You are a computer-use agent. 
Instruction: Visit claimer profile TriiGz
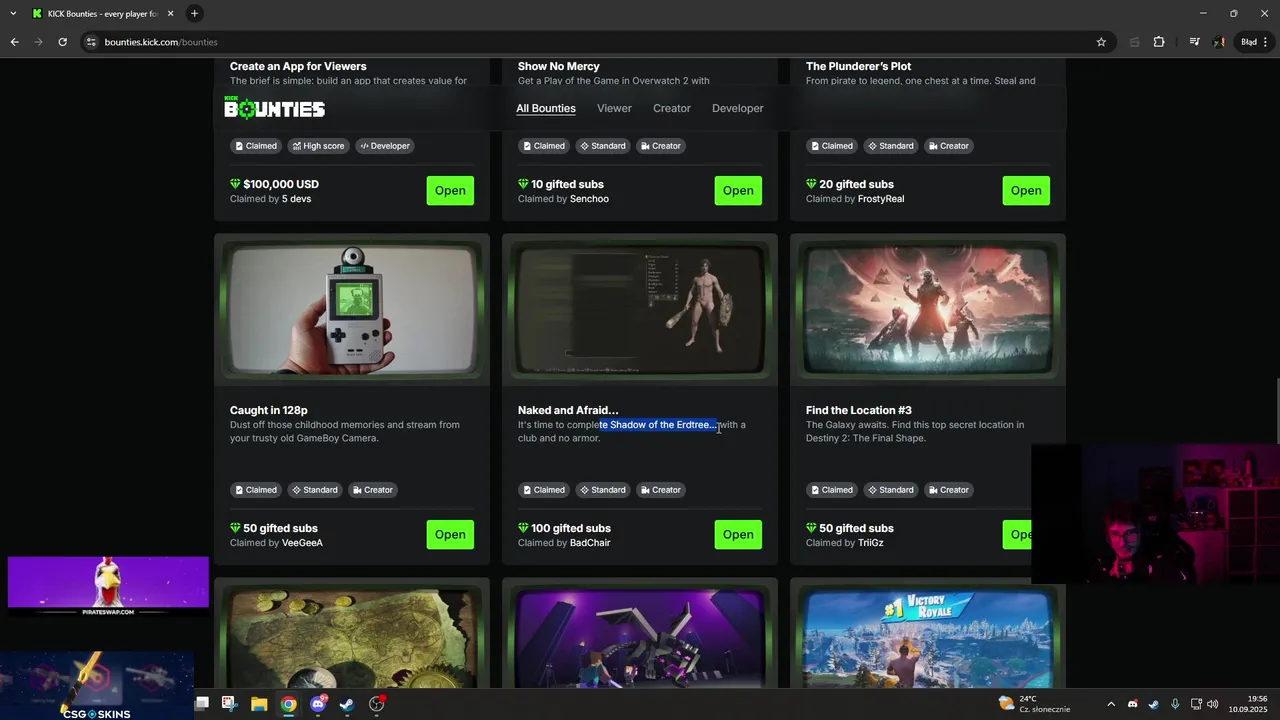[870, 543]
